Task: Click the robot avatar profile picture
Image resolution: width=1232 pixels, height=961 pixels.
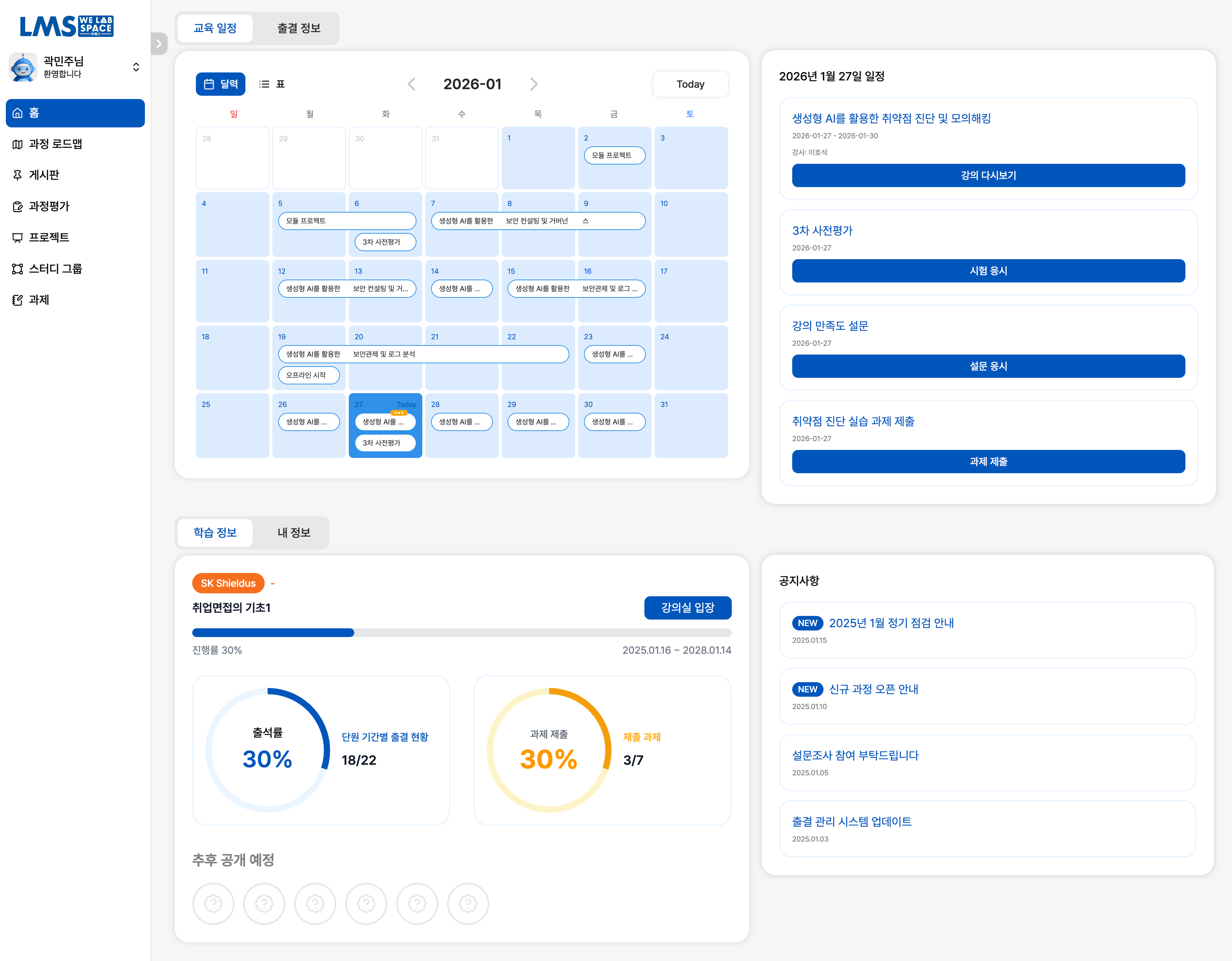Action: (x=23, y=67)
